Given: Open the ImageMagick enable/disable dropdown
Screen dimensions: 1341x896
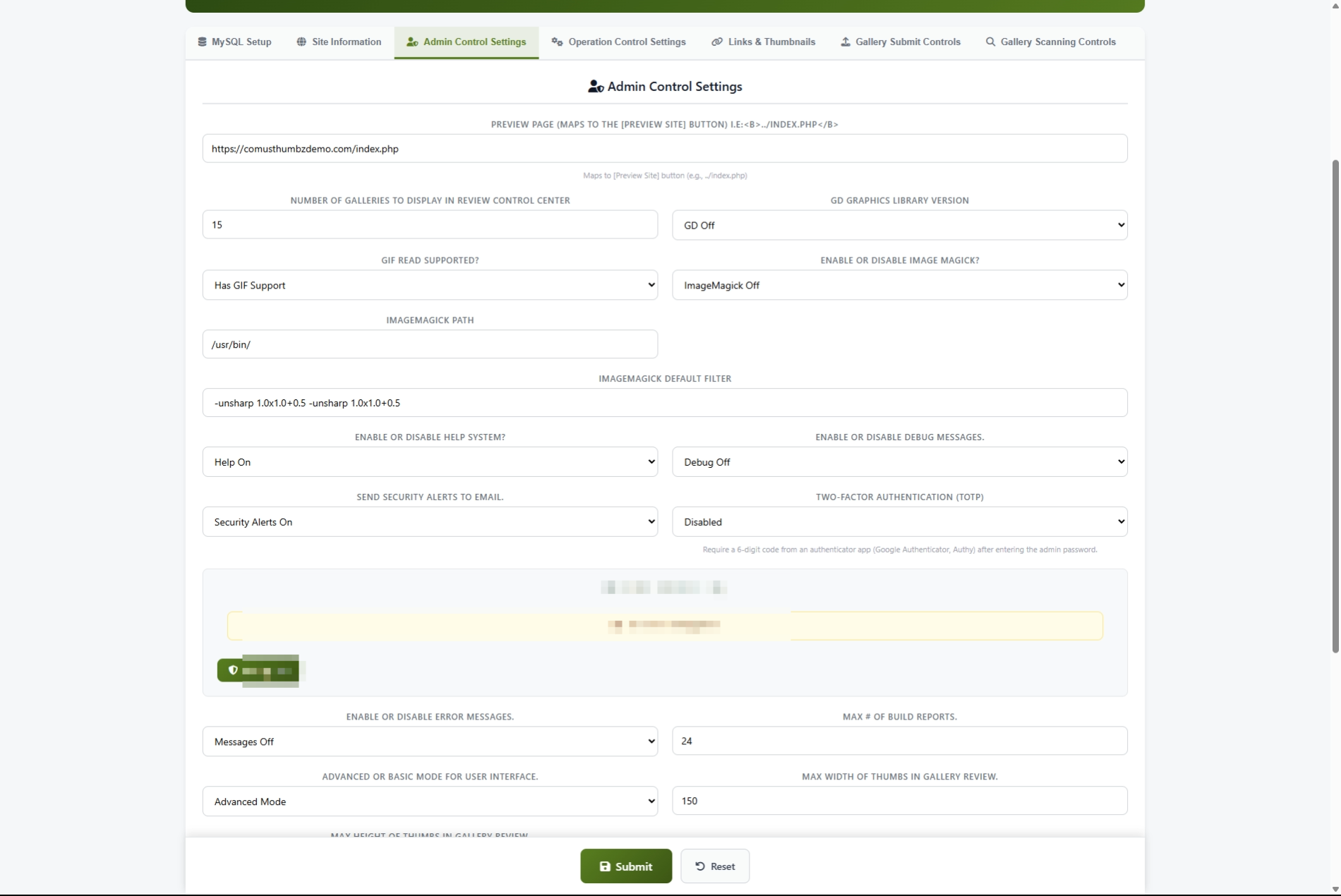Looking at the screenshot, I should pos(898,285).
